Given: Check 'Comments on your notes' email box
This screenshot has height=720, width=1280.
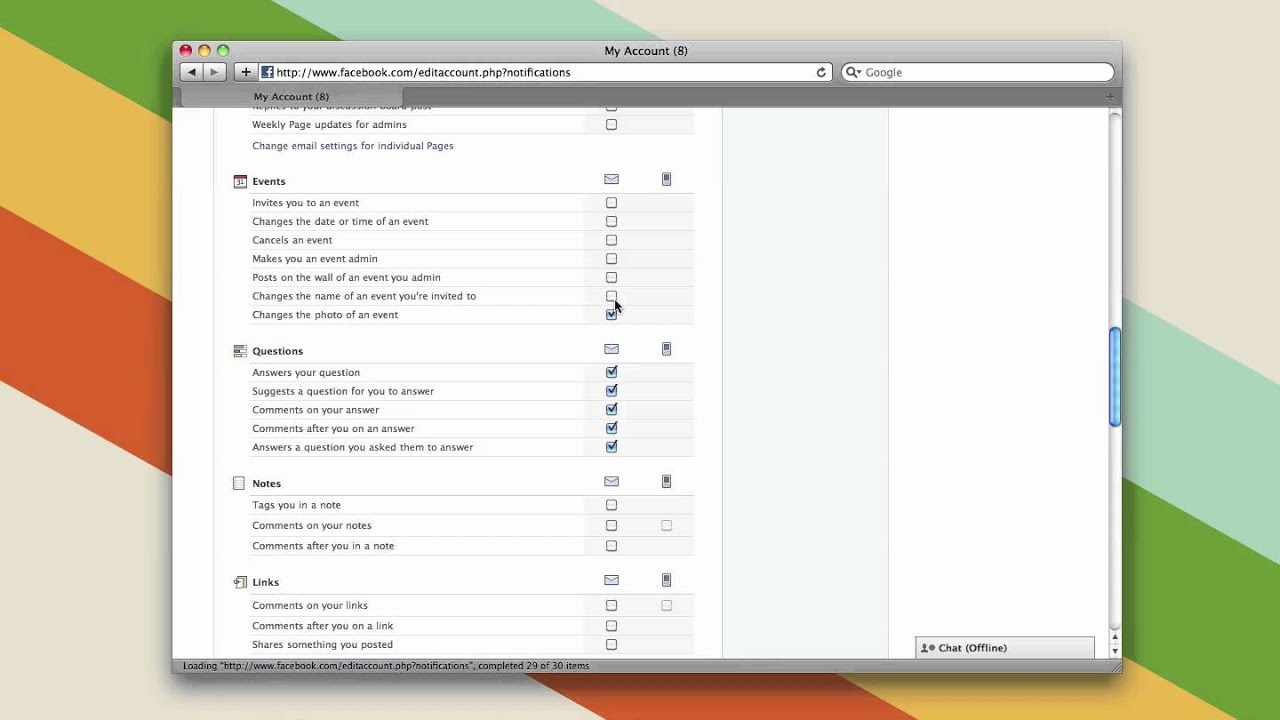Looking at the screenshot, I should pos(611,526).
